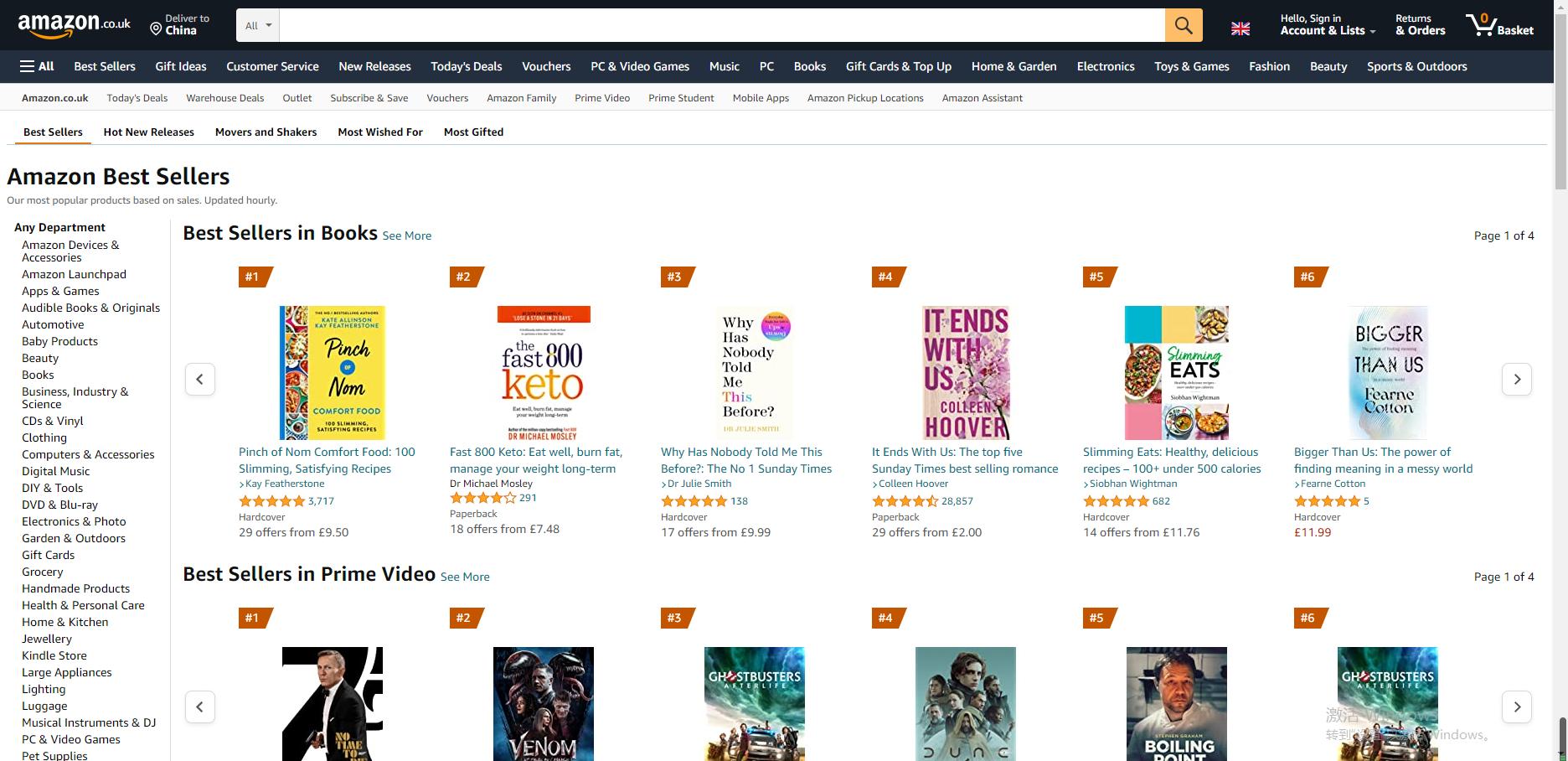This screenshot has height=761, width=1568.
Task: Click the Venom movie poster thumbnail
Action: tap(543, 702)
